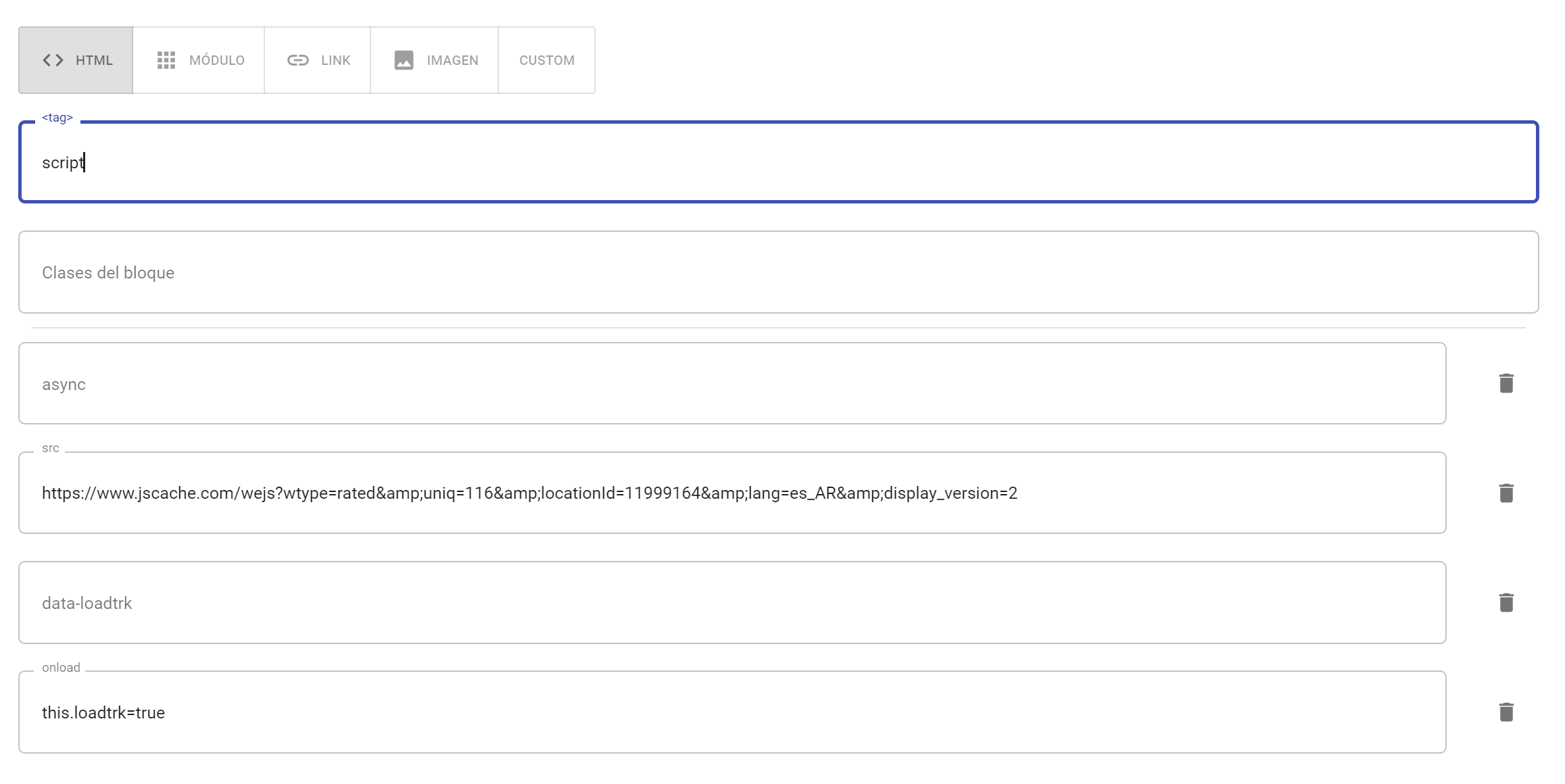
Task: Open the CUSTOM tab
Action: [x=546, y=60]
